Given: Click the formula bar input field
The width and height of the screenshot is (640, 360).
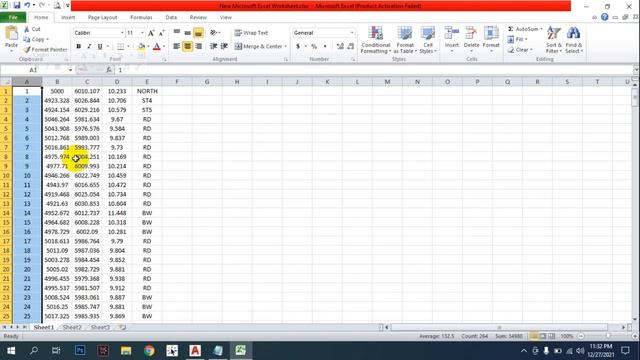Looking at the screenshot, I should click(373, 70).
